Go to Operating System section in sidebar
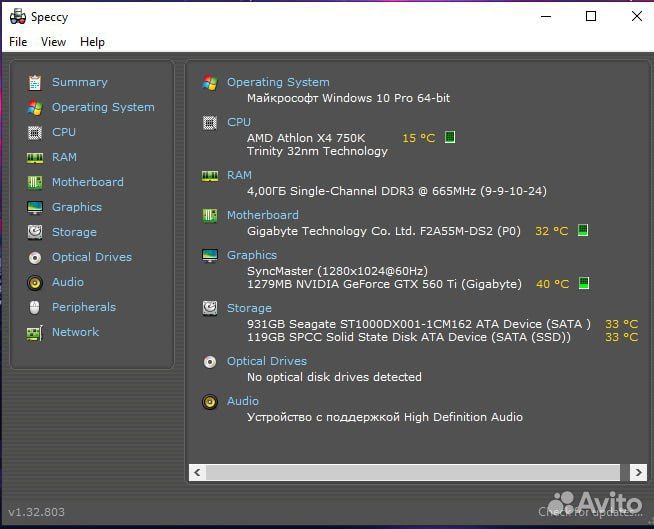The width and height of the screenshot is (654, 529). click(x=103, y=107)
